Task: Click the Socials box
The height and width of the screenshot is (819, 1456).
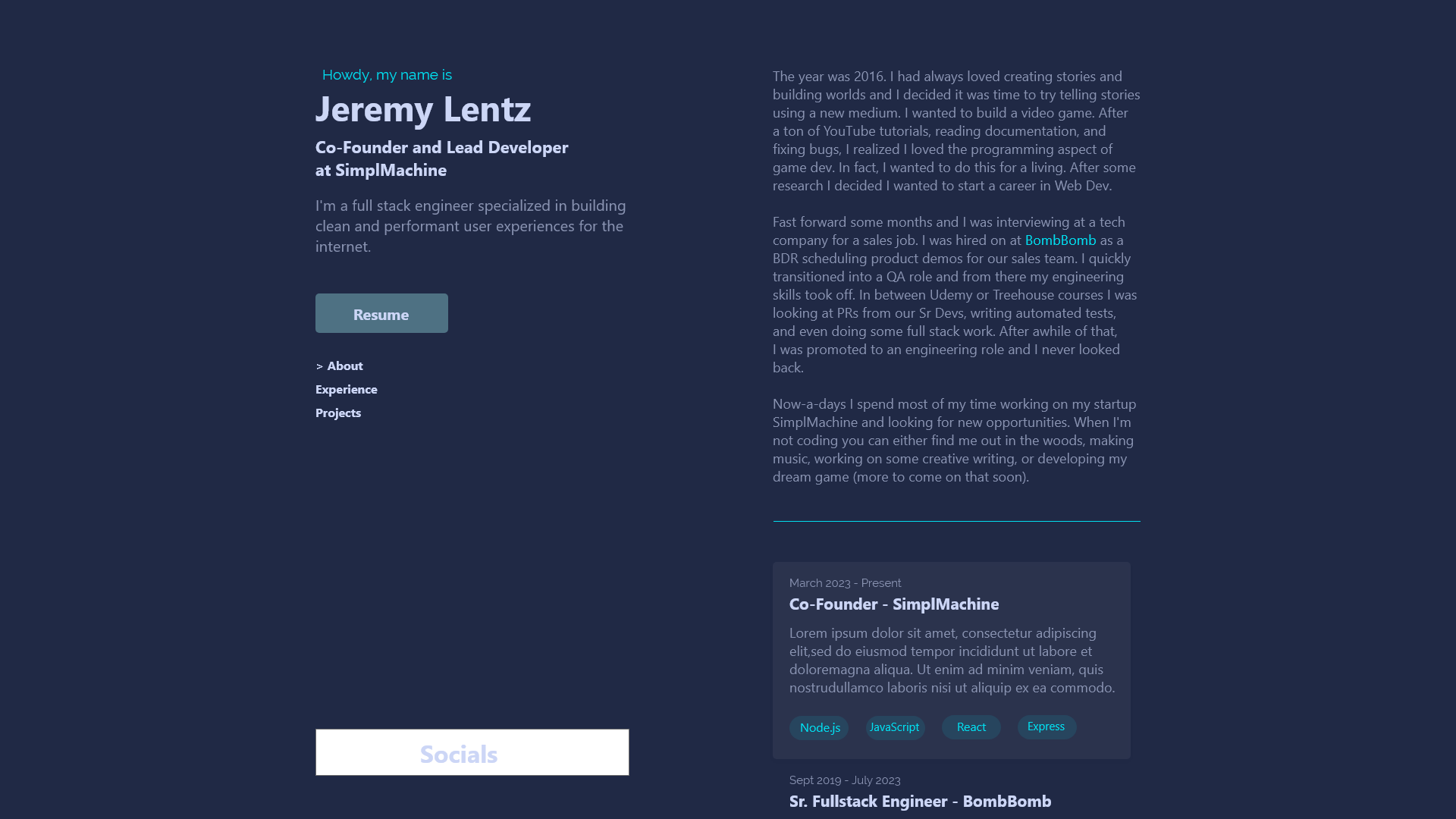Action: (472, 752)
